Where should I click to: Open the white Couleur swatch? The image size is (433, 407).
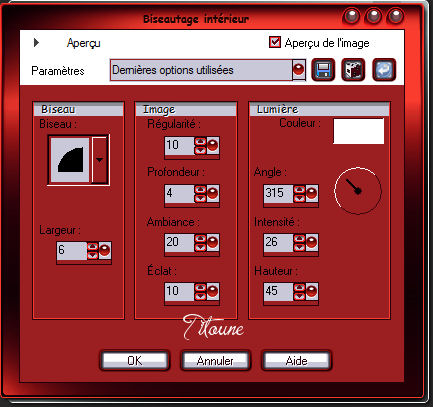click(359, 131)
